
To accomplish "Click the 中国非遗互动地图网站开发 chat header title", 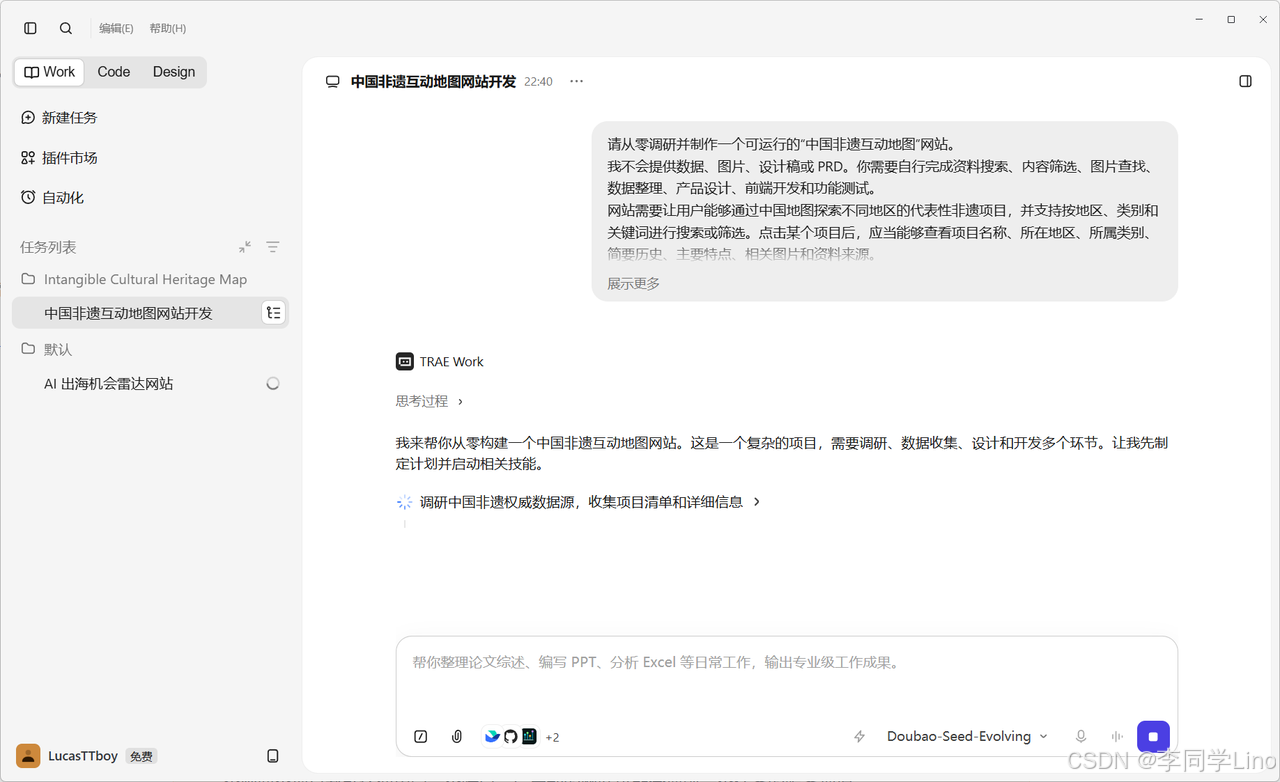I will 433,82.
